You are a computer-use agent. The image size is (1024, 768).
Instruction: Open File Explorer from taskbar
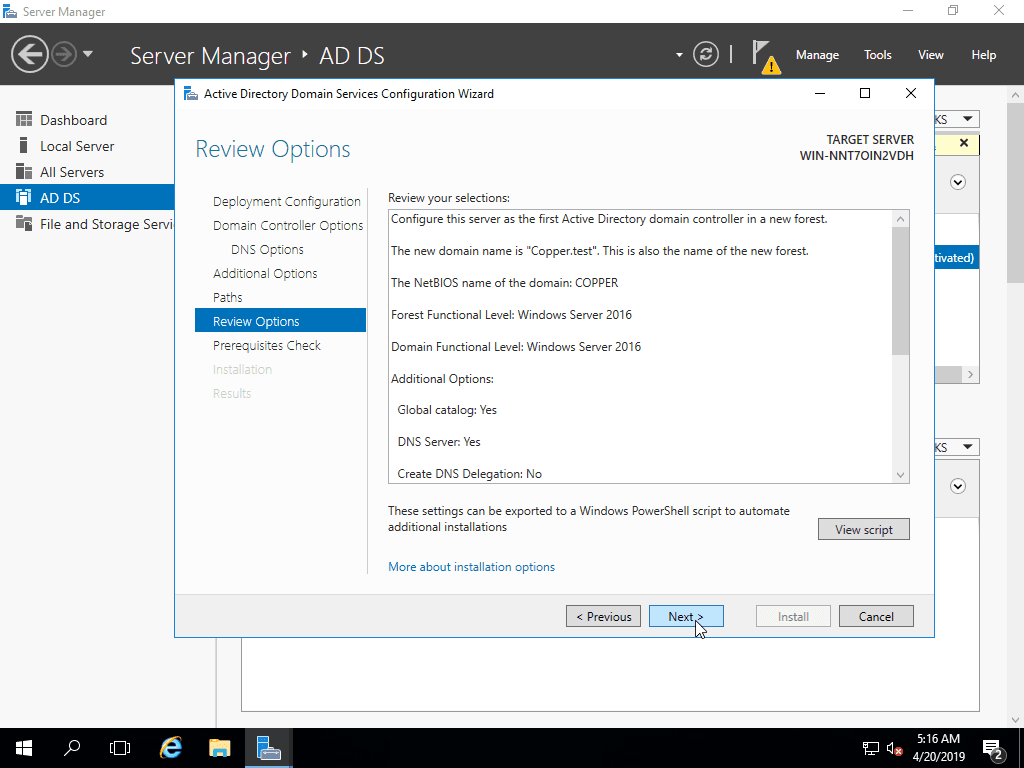(219, 748)
